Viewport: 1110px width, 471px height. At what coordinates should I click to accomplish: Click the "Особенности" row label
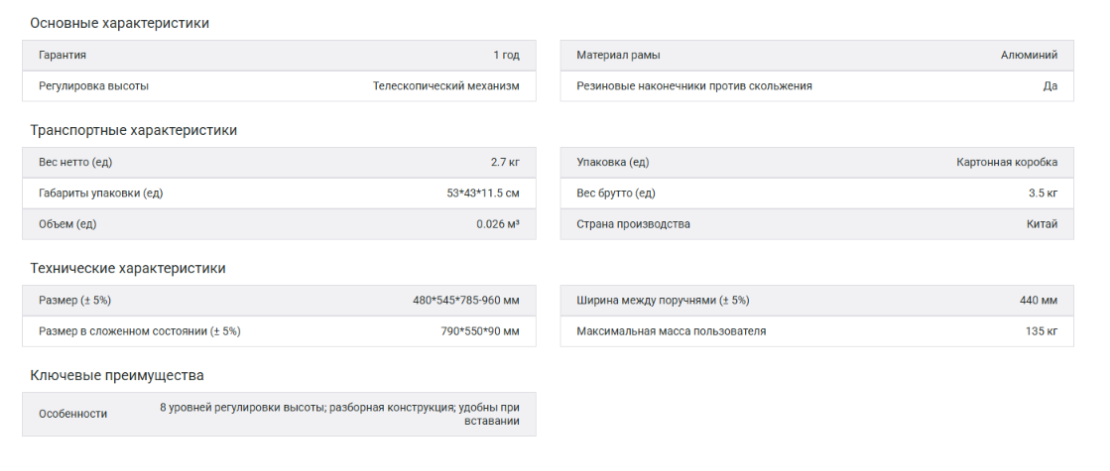tap(73, 414)
